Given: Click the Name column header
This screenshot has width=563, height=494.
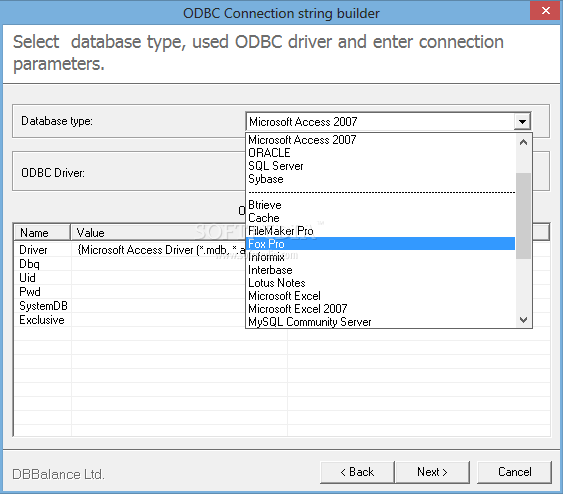Looking at the screenshot, I should coord(42,233).
